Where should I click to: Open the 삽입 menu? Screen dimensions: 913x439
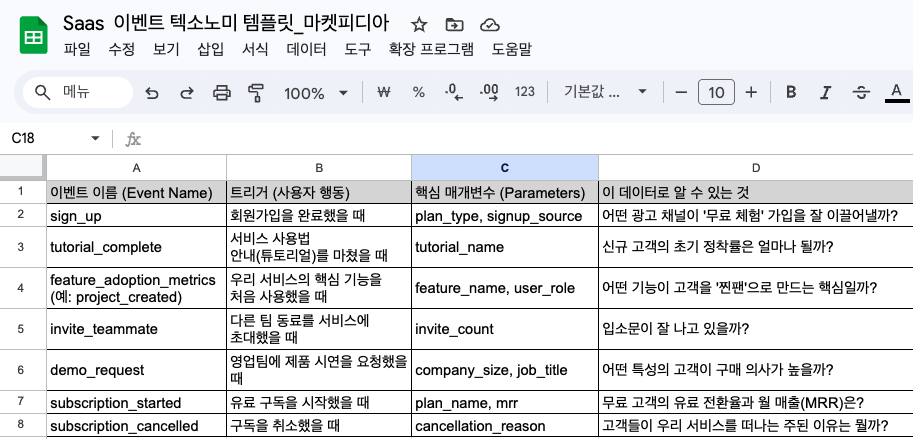coord(211,49)
